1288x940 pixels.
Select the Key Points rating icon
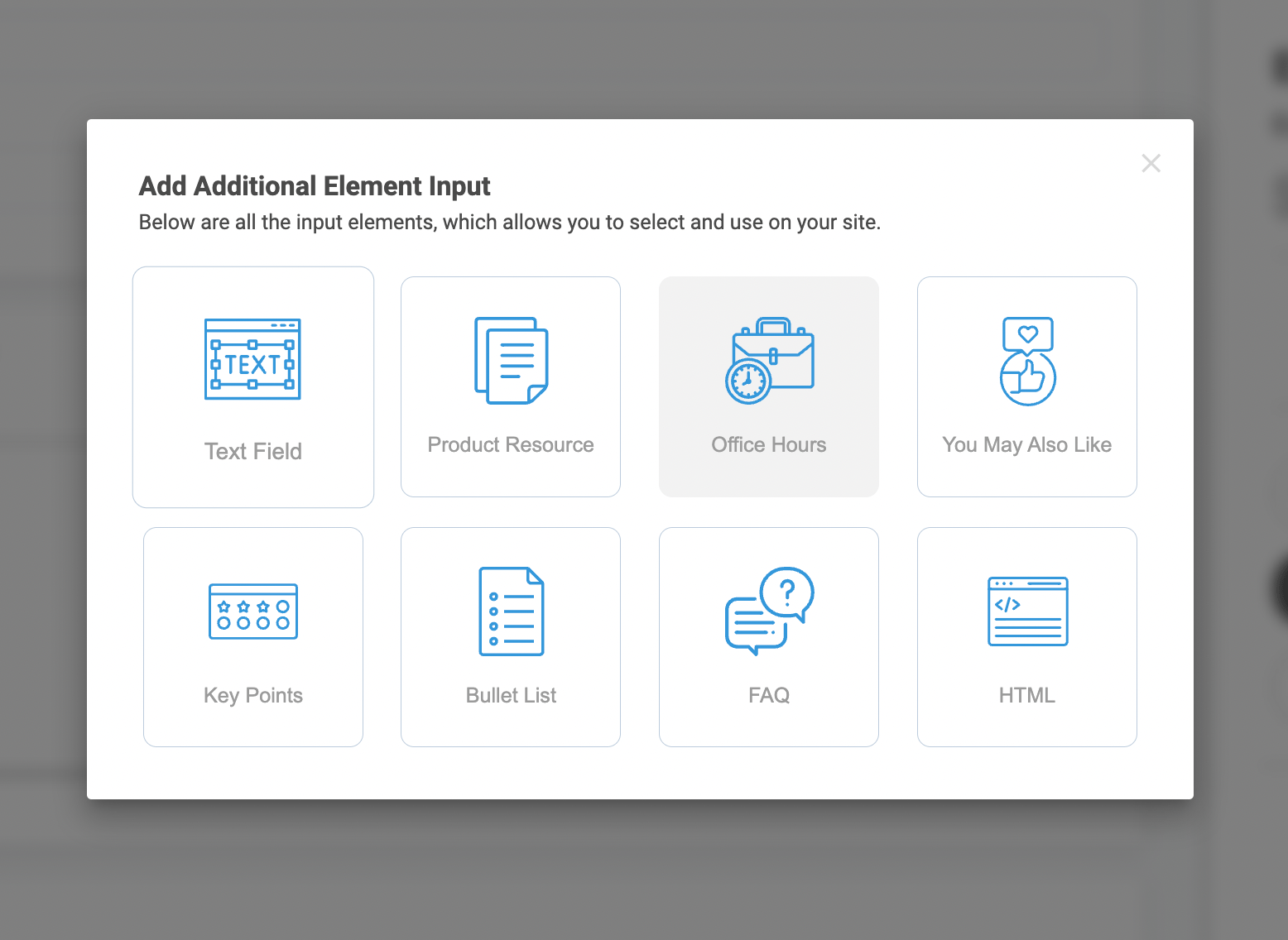pyautogui.click(x=252, y=611)
